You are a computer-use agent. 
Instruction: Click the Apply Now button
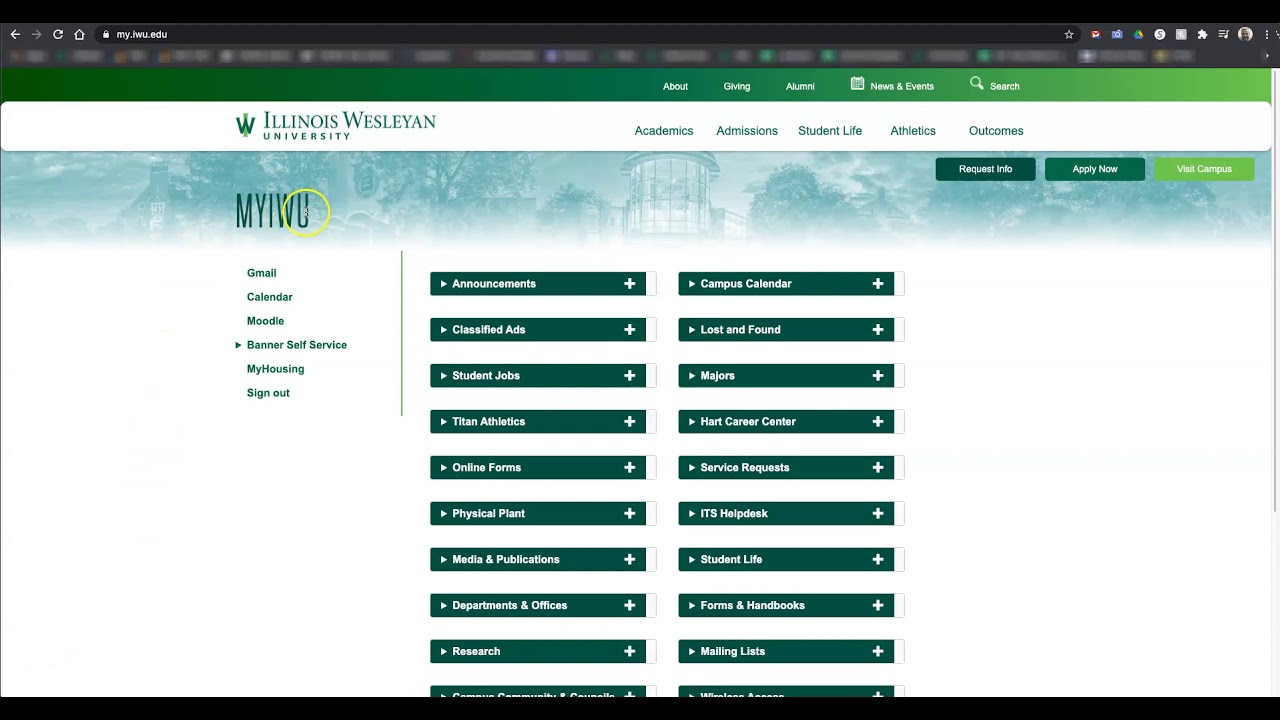pyautogui.click(x=1095, y=169)
